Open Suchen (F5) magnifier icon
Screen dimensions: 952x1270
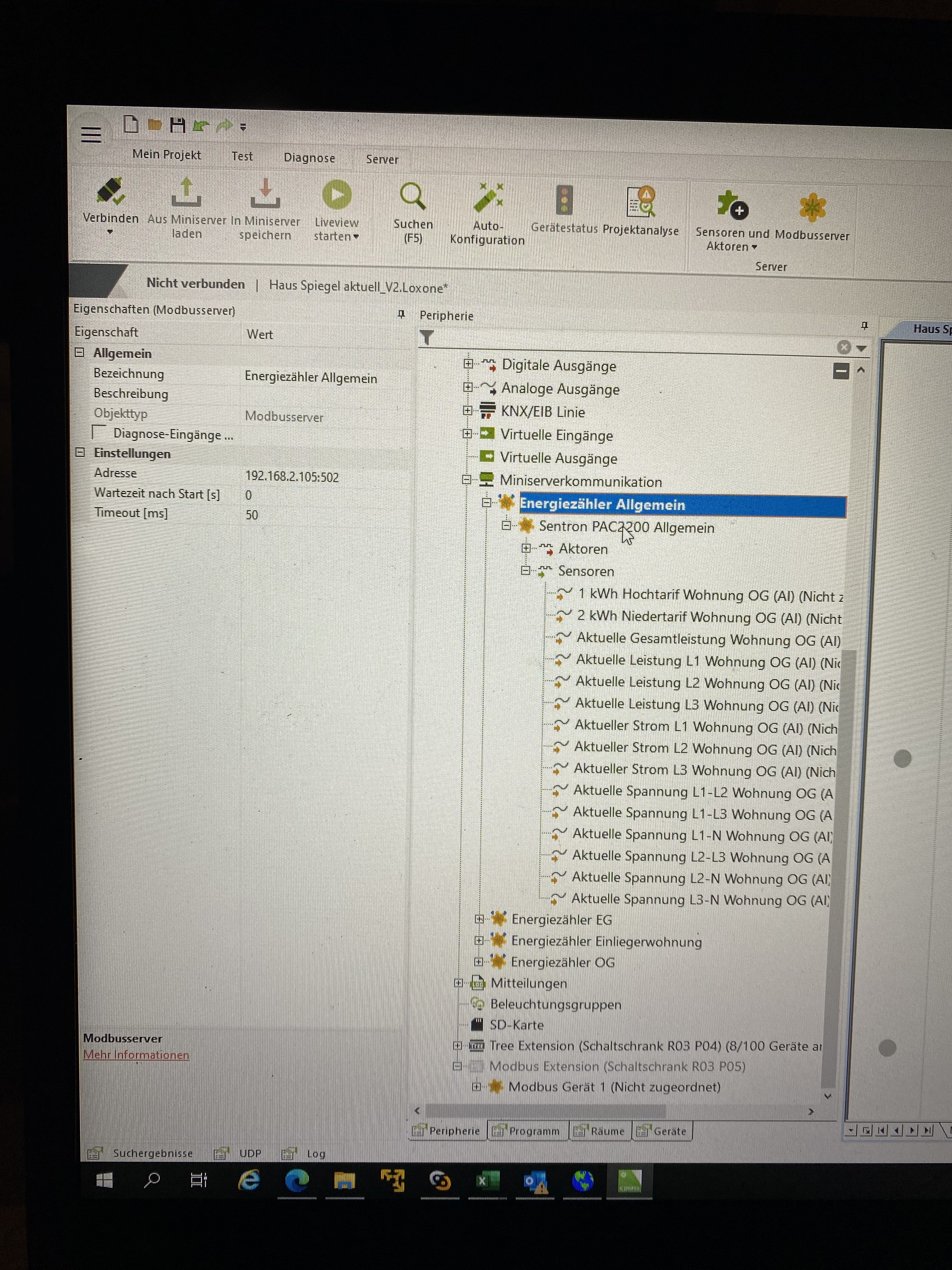[x=413, y=197]
